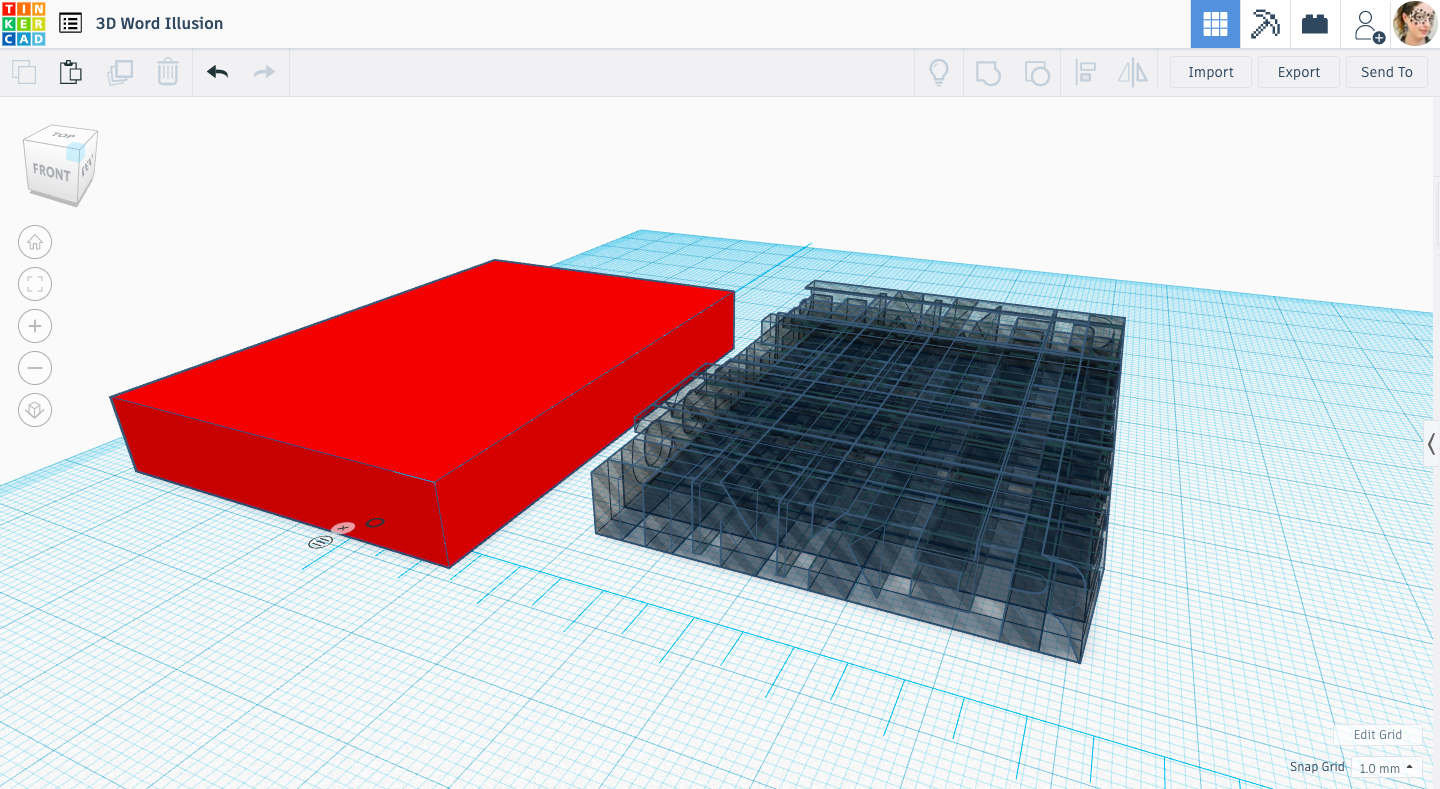Open the Mirror flip tool
Viewport: 1440px width, 789px height.
coord(1133,72)
